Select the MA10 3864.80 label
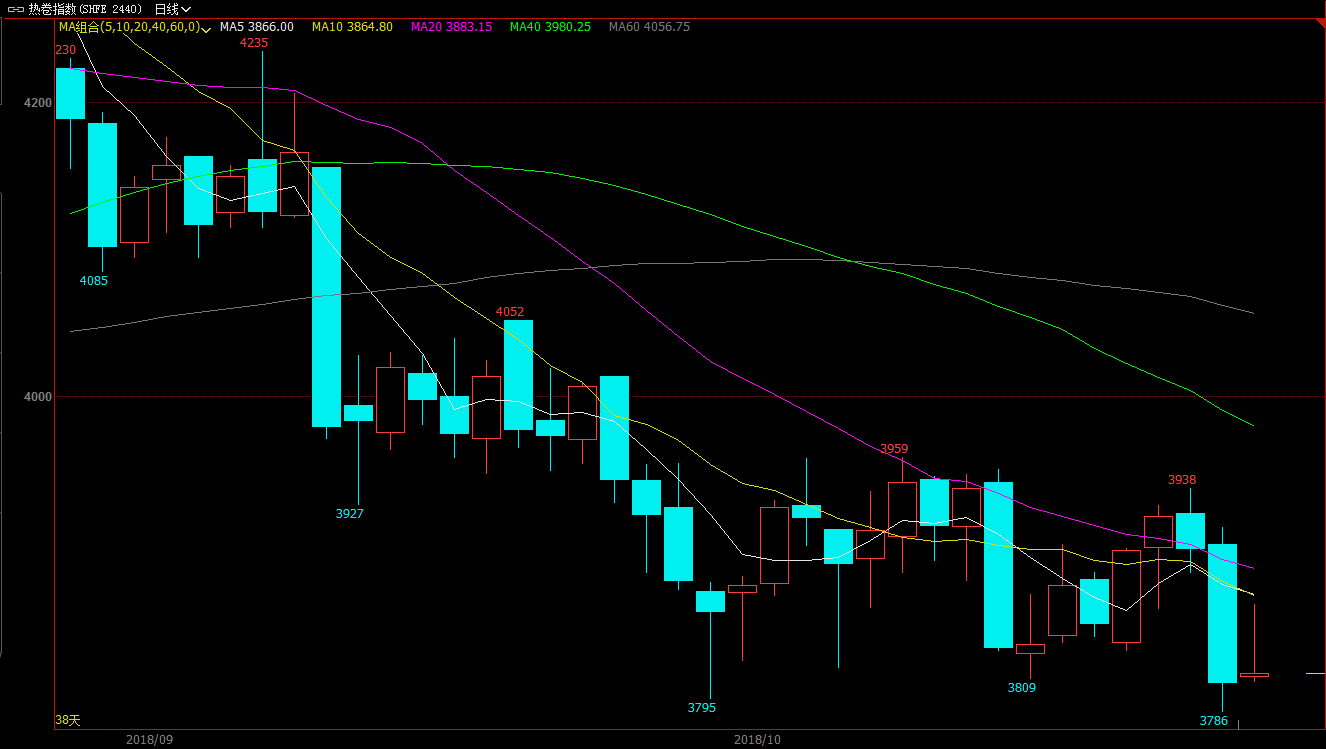 point(352,27)
